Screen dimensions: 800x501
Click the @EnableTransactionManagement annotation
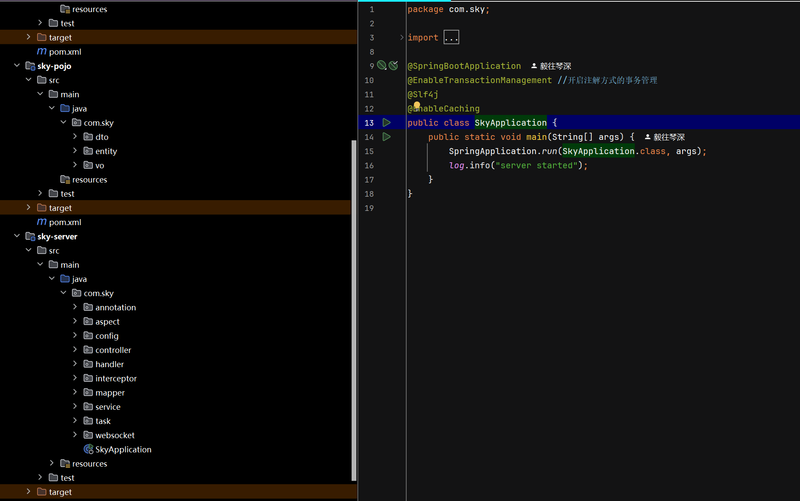480,80
